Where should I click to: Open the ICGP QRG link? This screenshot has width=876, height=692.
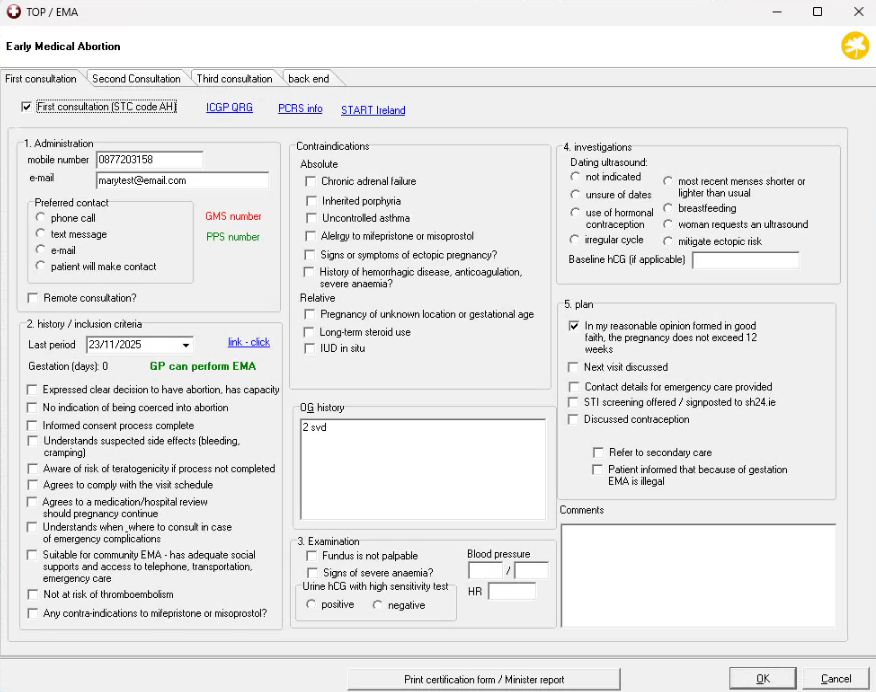(229, 108)
